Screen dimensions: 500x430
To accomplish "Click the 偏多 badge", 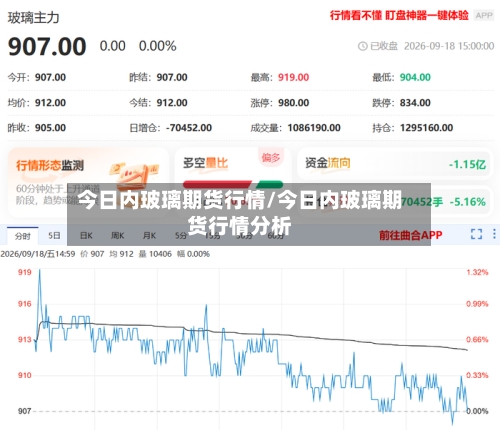I will click(271, 157).
